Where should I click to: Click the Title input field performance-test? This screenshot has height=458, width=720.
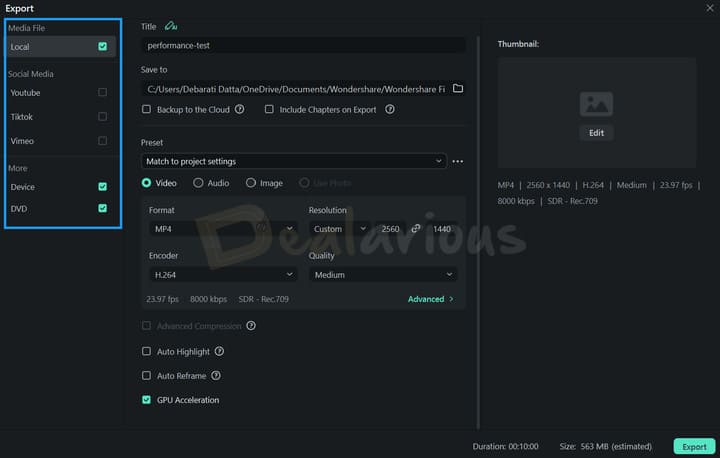(x=303, y=45)
